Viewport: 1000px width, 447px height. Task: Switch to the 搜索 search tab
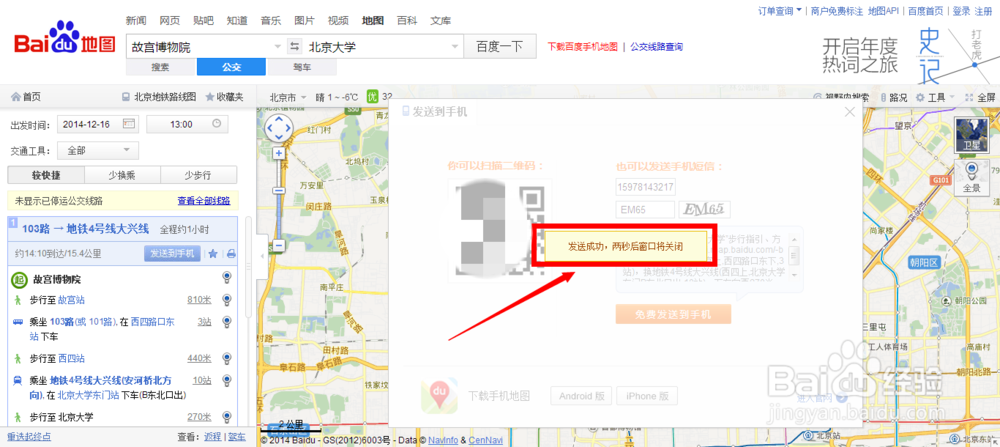pos(161,67)
